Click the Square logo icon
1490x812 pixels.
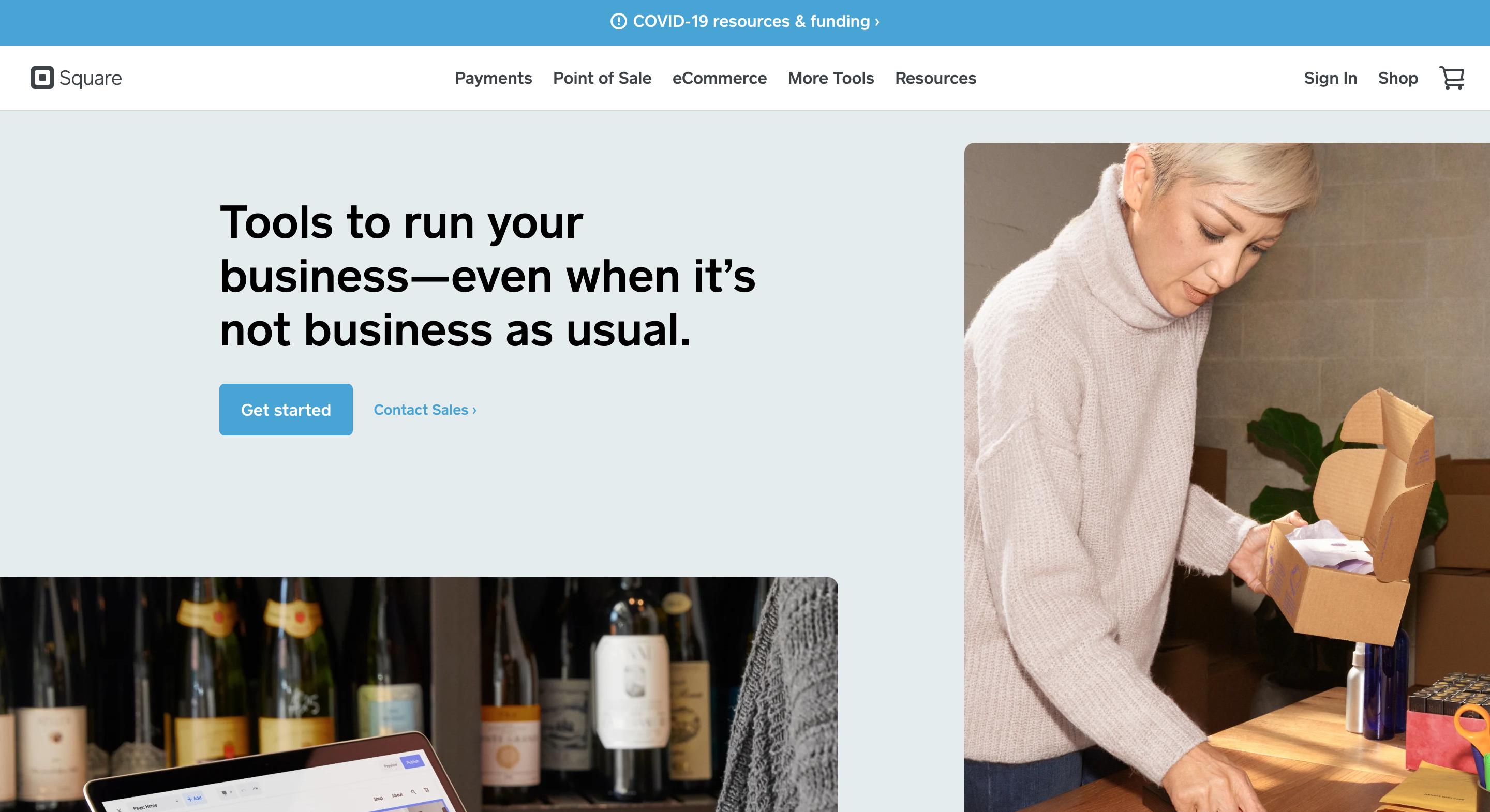pos(42,78)
